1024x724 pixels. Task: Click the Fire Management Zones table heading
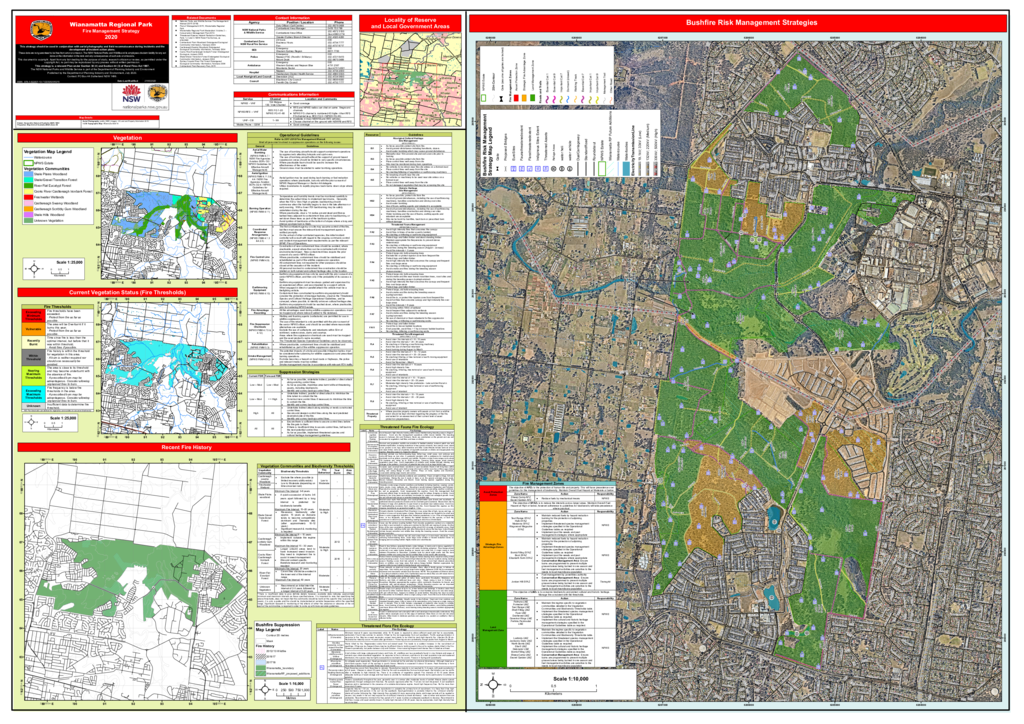(547, 483)
